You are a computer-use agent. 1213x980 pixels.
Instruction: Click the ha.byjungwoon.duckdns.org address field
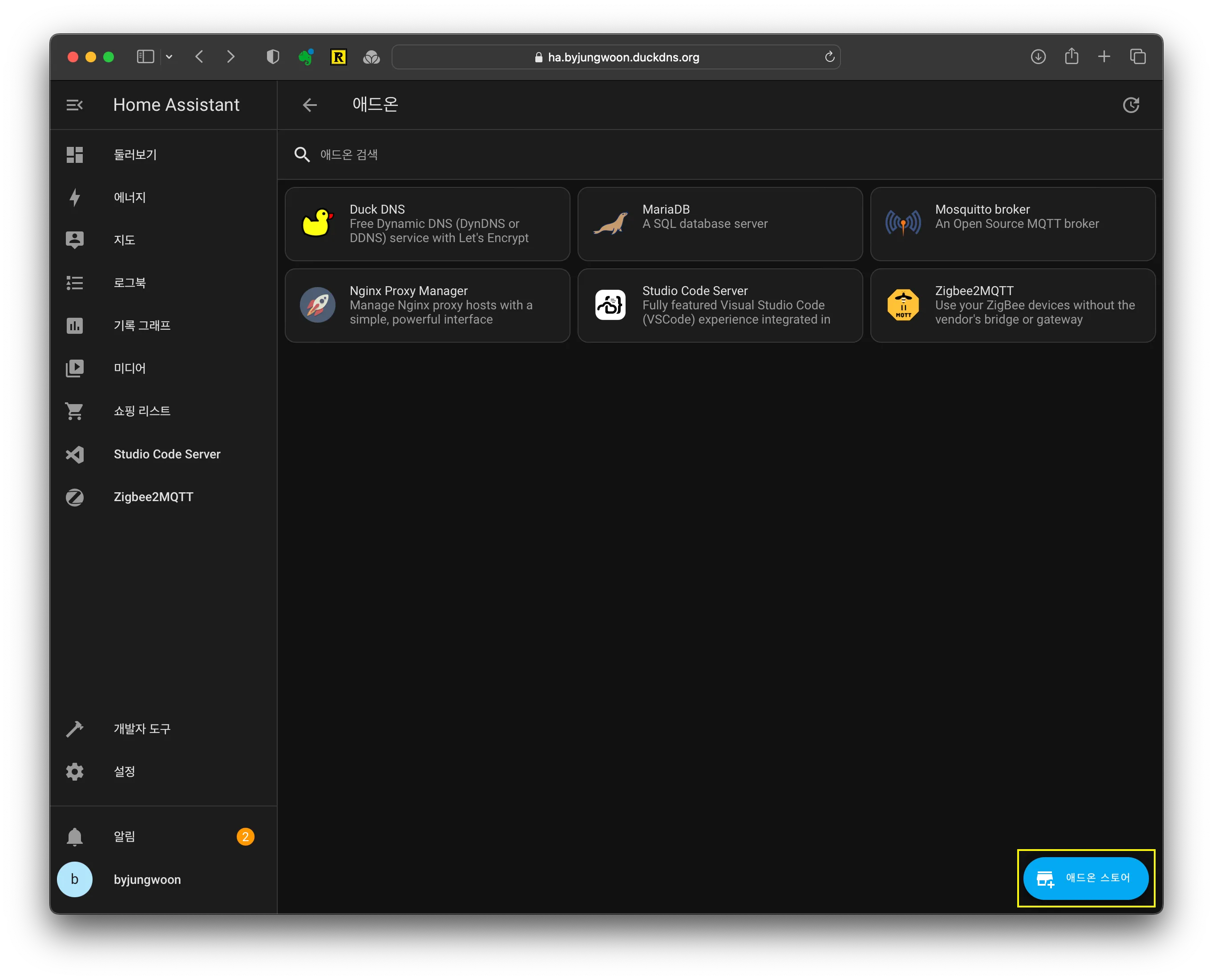(x=616, y=57)
